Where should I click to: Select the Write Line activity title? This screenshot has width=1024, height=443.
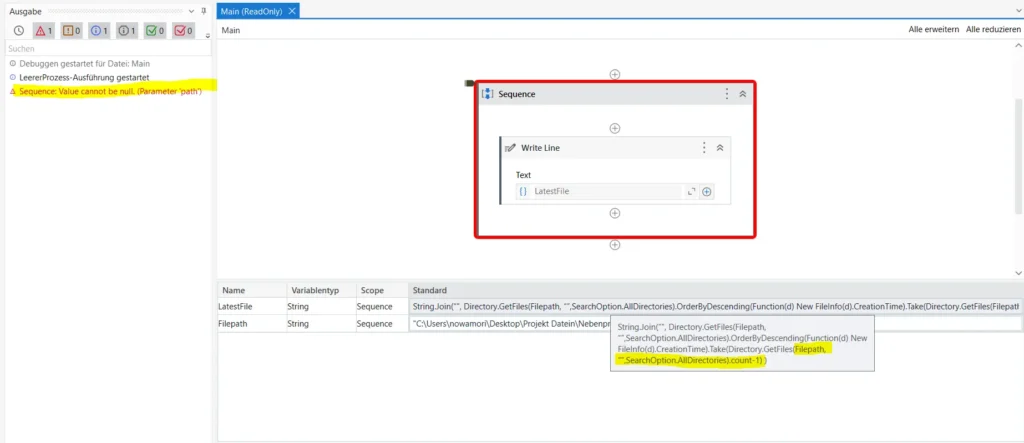[x=540, y=148]
